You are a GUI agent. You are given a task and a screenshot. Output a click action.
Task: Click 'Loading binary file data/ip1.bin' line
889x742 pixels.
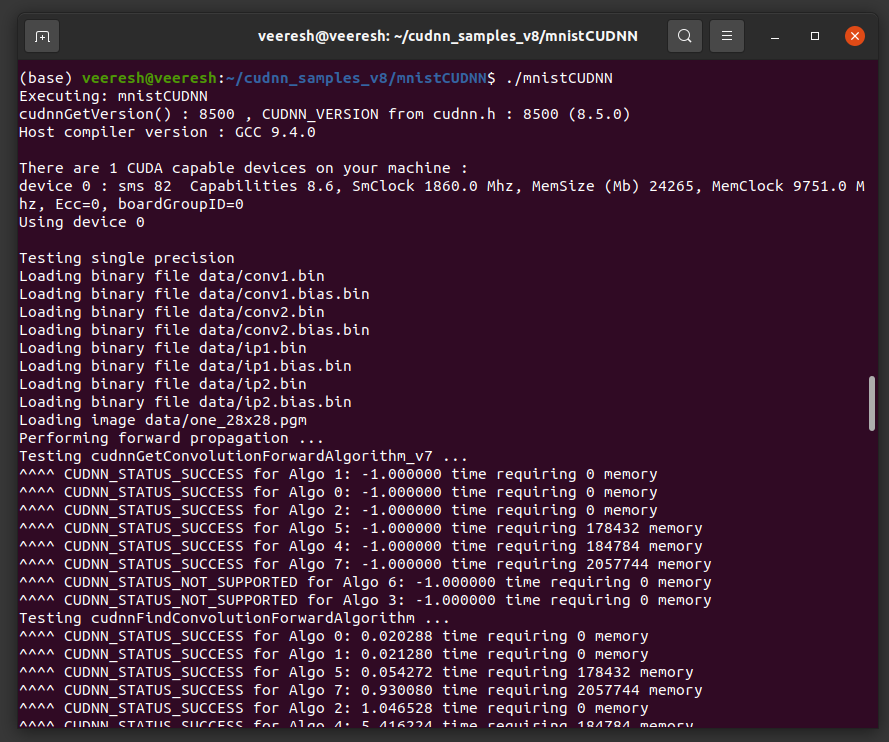coord(163,349)
